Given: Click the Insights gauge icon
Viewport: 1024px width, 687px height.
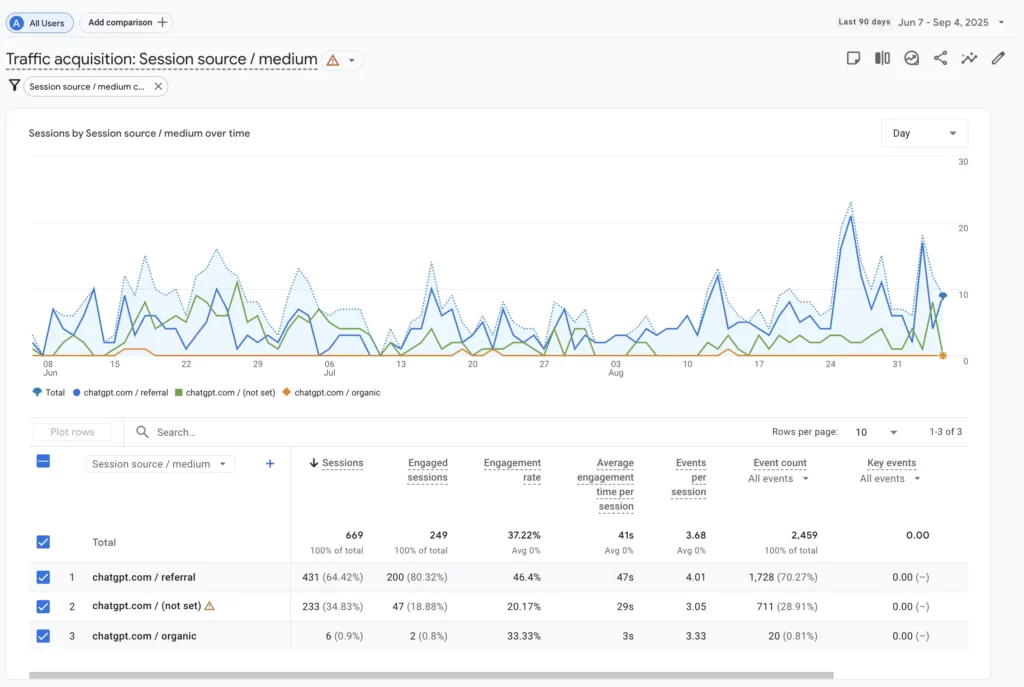Looking at the screenshot, I should [911, 58].
